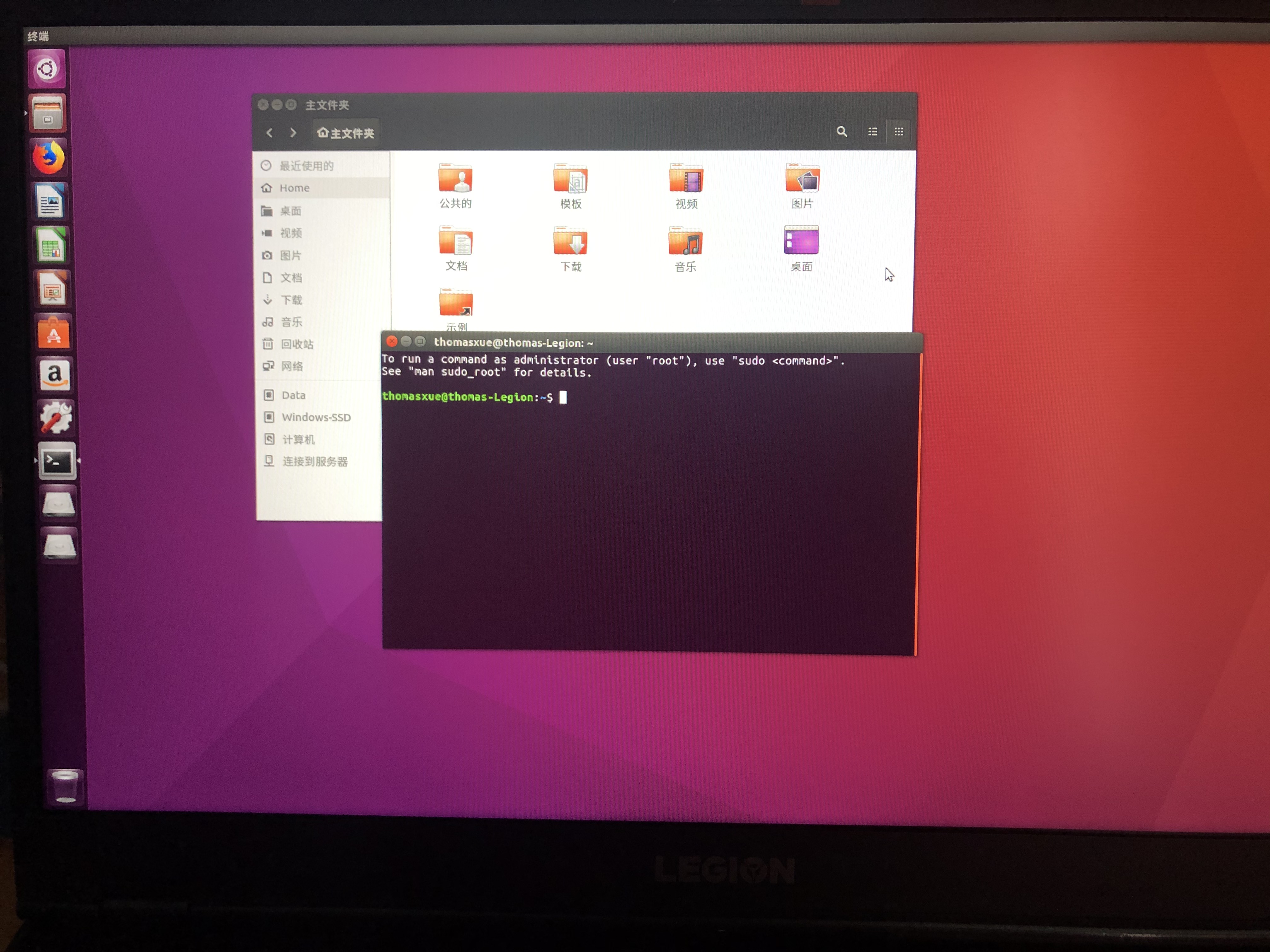Screen dimensions: 1270x952
Task: Open the Trash icon in the launcher
Action: (65, 787)
